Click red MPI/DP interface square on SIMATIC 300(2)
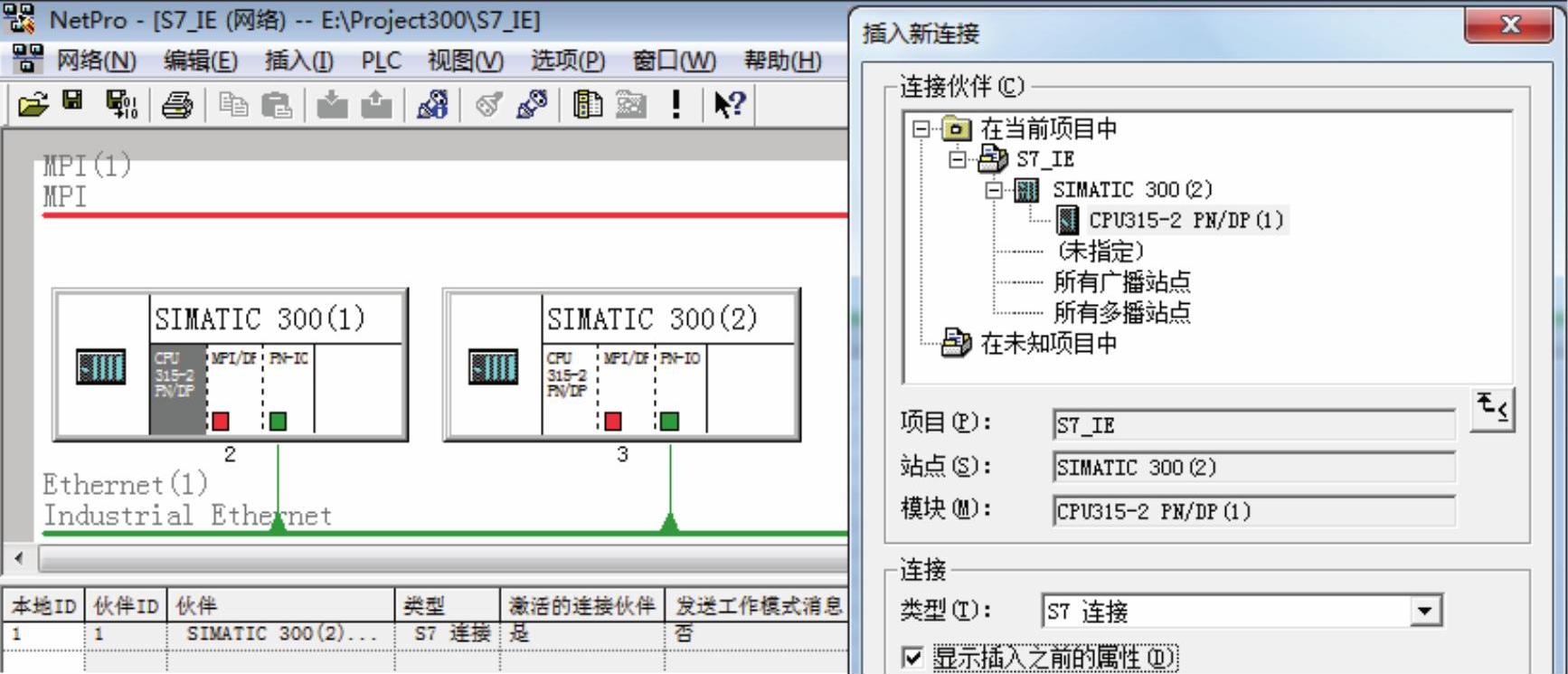Viewport: 1568px width, 674px height. [x=612, y=421]
